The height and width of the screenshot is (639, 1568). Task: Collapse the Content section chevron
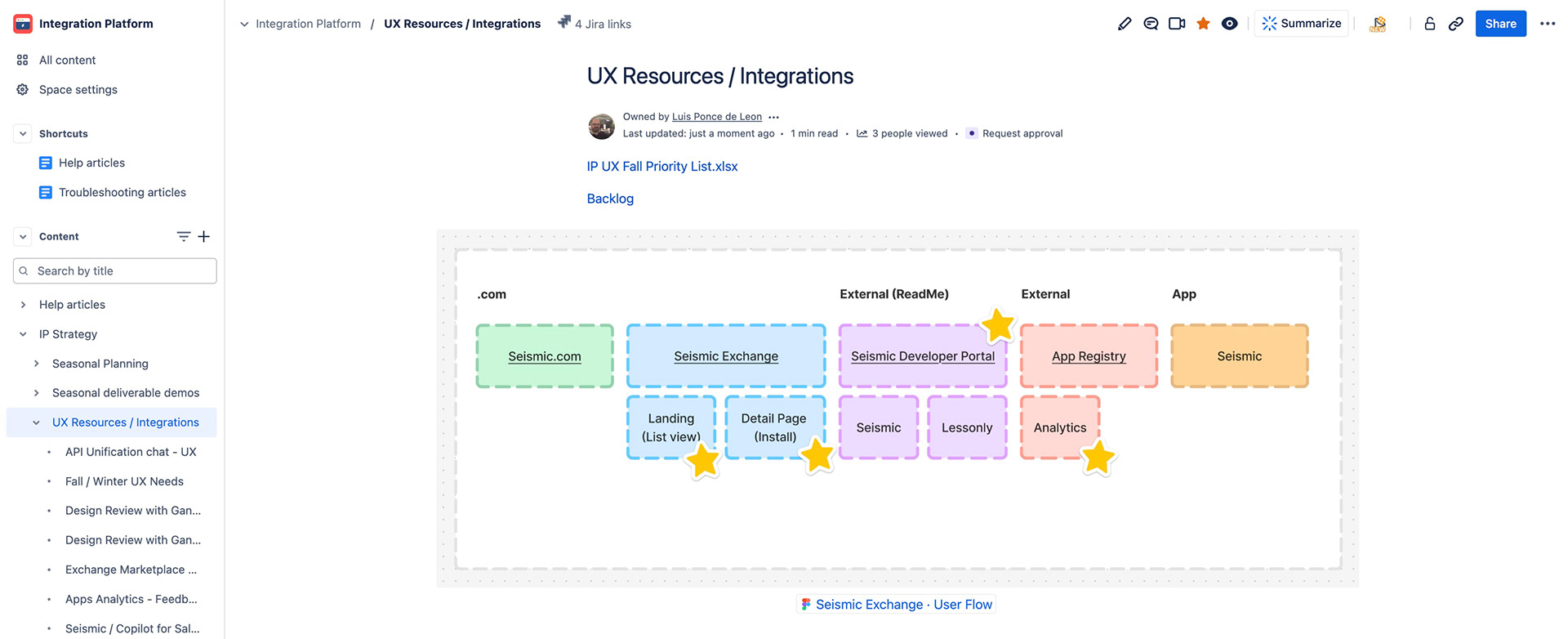coord(23,236)
